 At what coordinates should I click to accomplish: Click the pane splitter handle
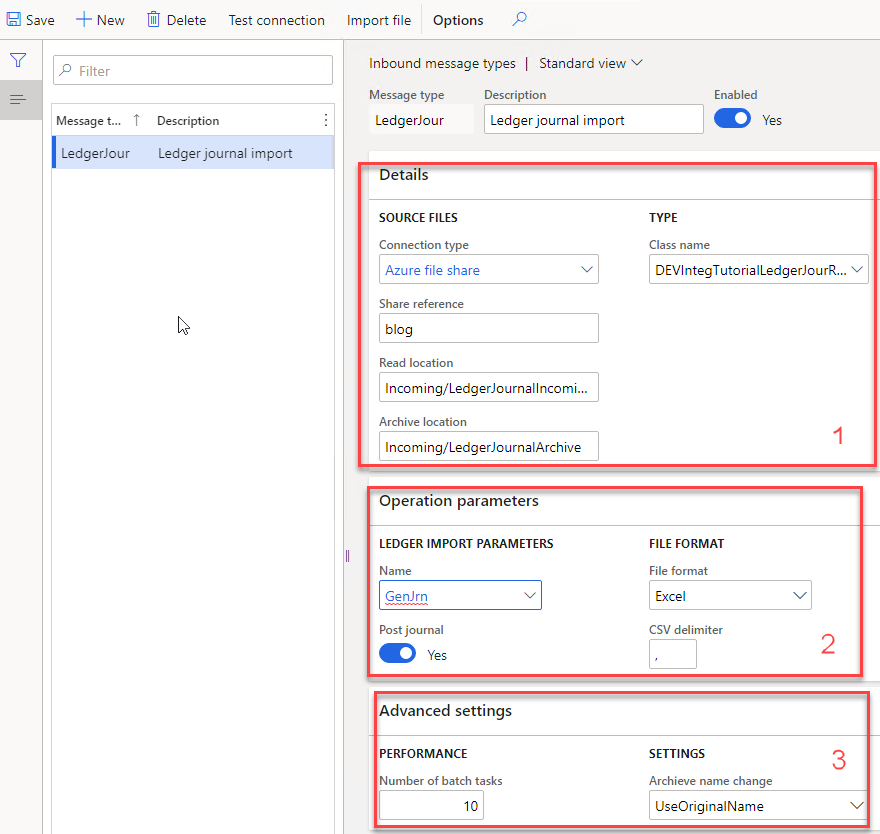coord(347,556)
